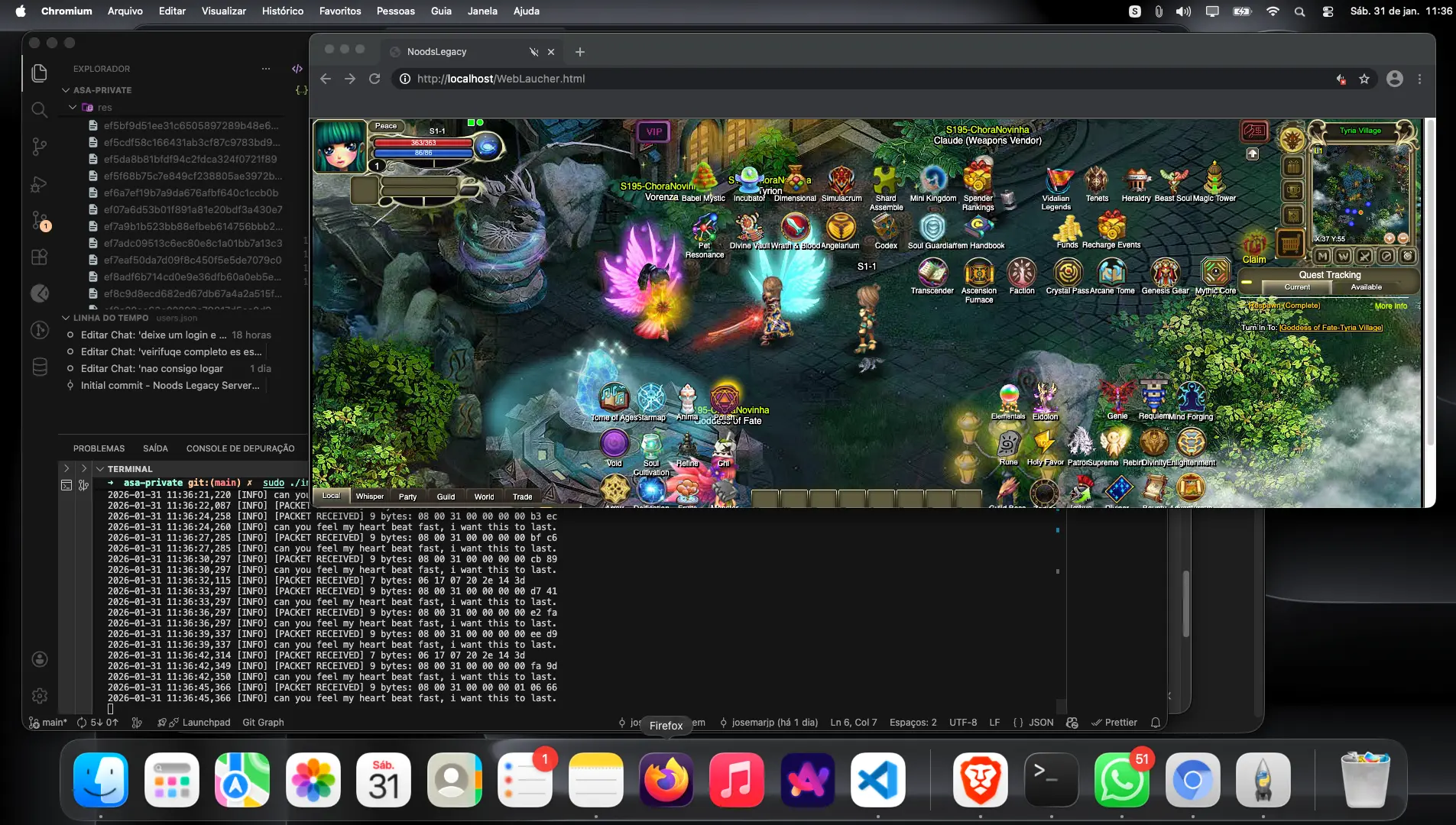The height and width of the screenshot is (825, 1456).
Task: Switch to the World chat tab
Action: [484, 497]
